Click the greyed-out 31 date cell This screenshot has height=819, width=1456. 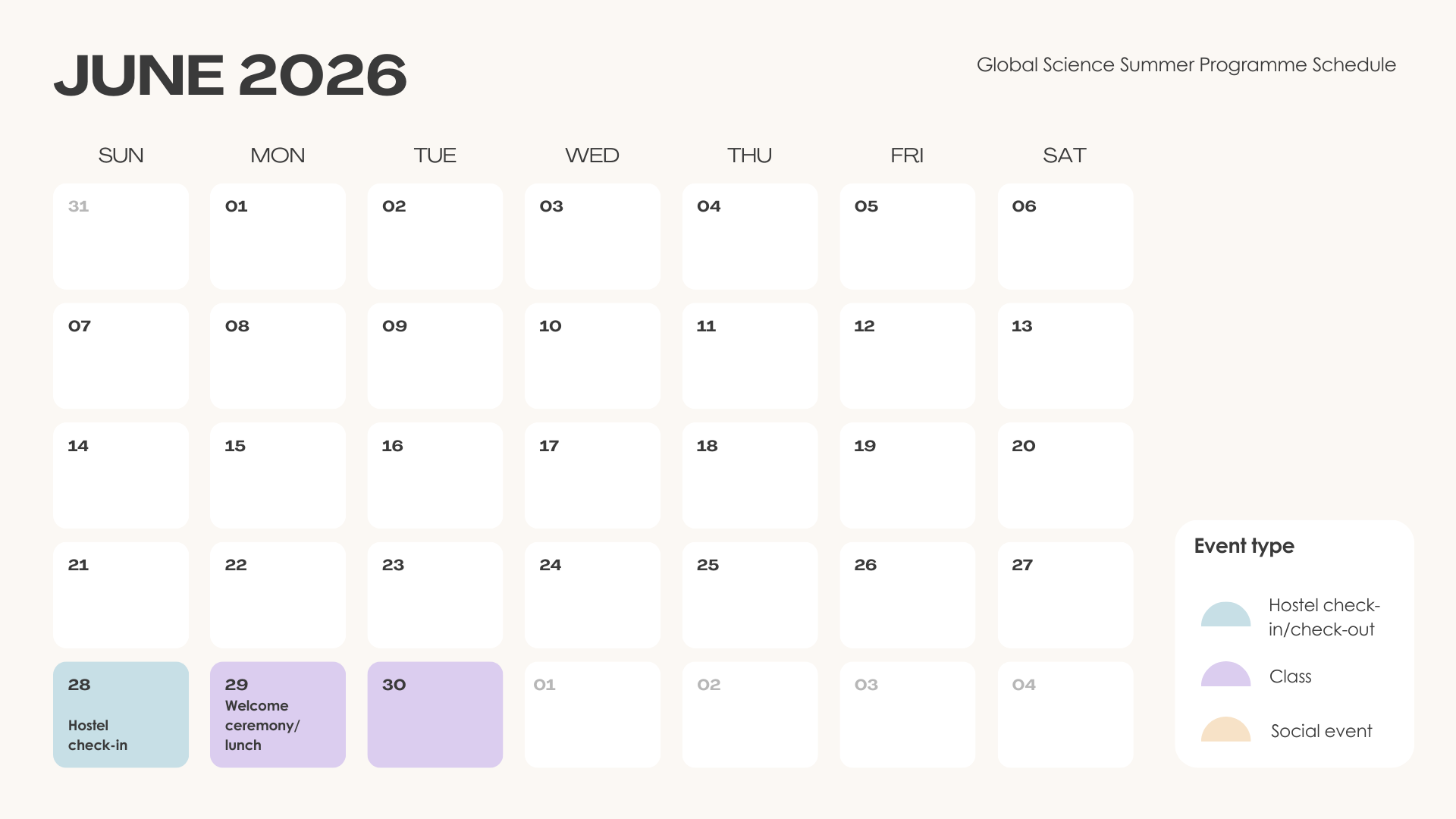121,236
